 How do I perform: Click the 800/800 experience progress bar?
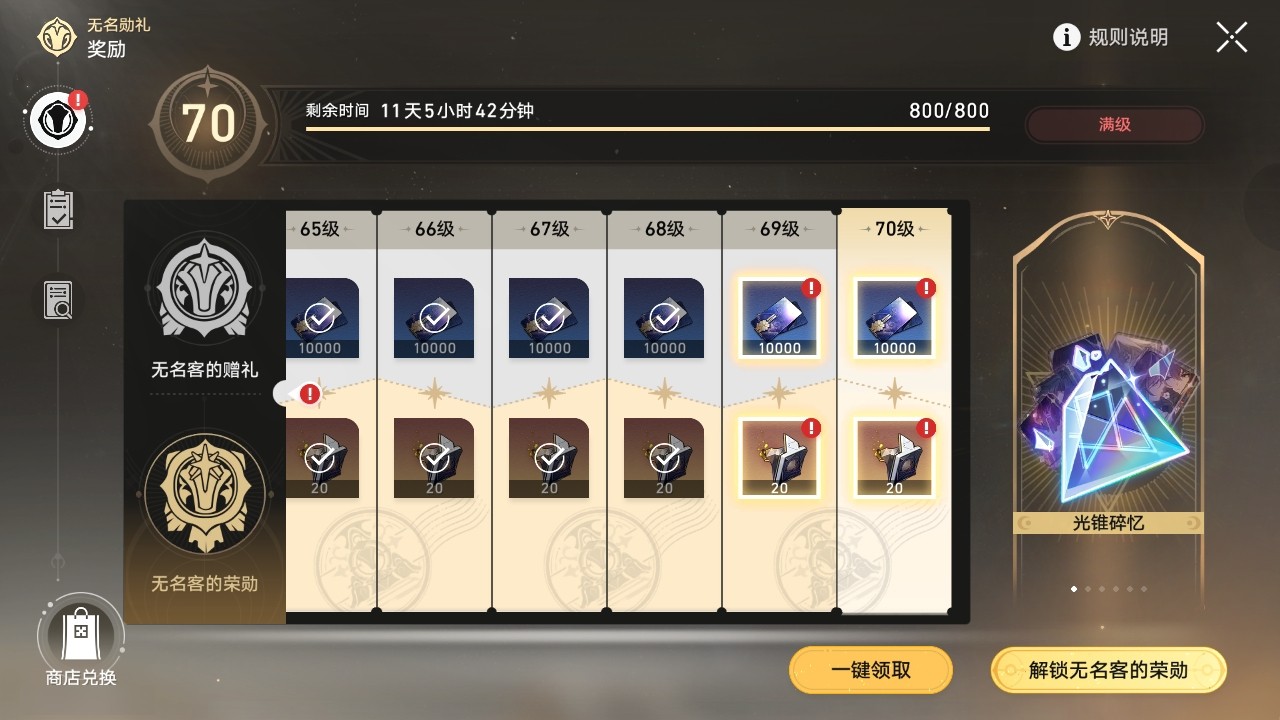point(648,128)
